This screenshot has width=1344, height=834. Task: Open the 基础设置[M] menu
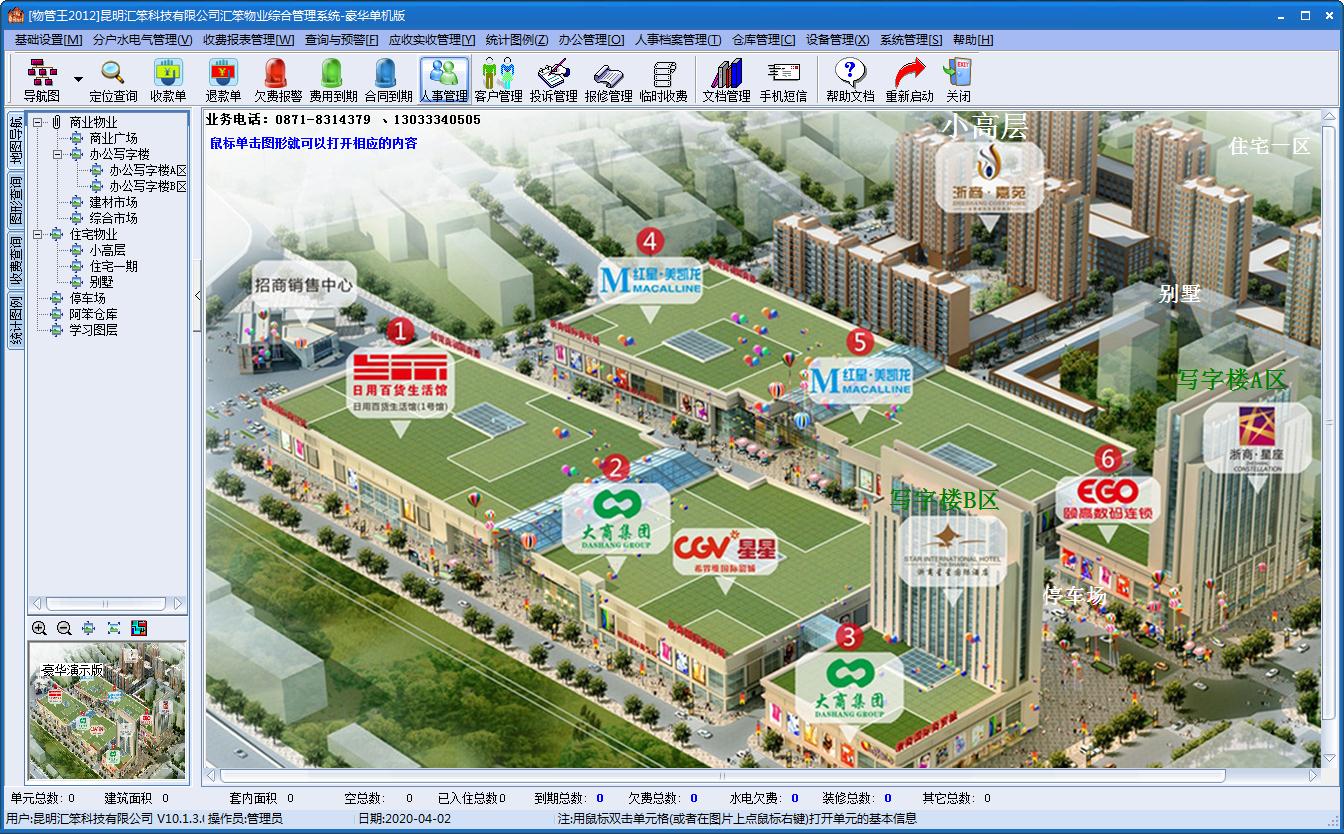(48, 40)
